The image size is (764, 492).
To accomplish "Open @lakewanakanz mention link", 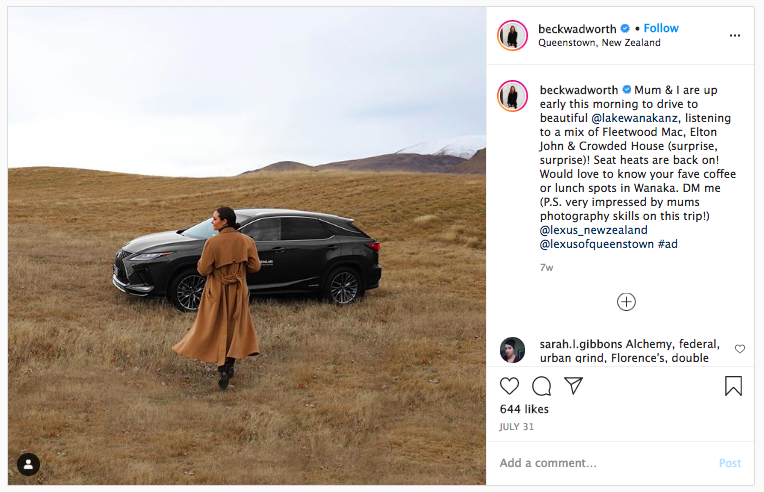I will click(634, 118).
